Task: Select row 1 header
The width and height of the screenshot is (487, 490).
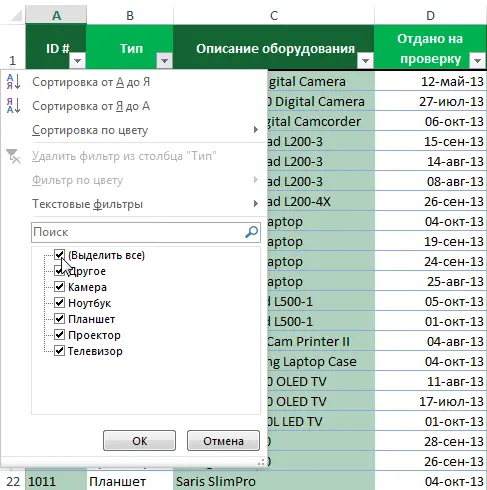Action: [x=13, y=47]
